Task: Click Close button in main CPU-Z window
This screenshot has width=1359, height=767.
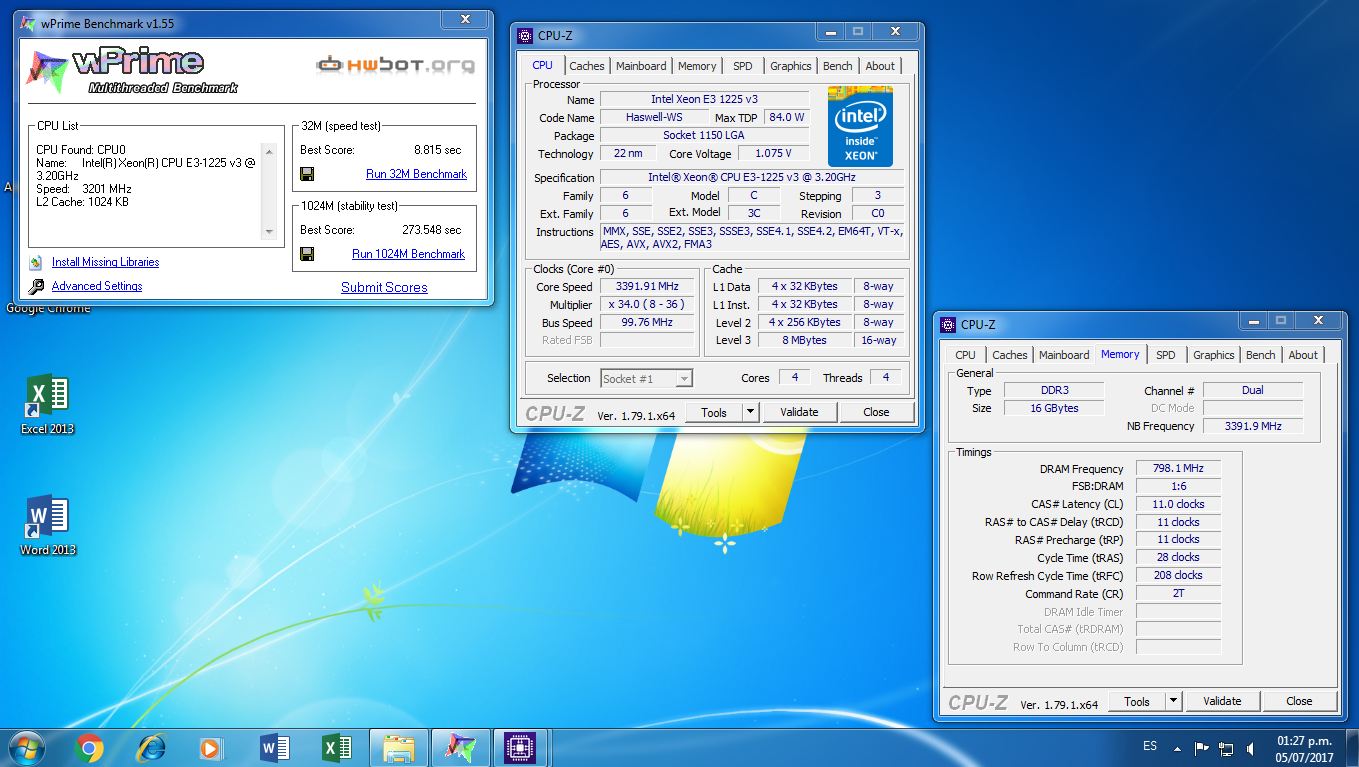Action: (x=876, y=412)
